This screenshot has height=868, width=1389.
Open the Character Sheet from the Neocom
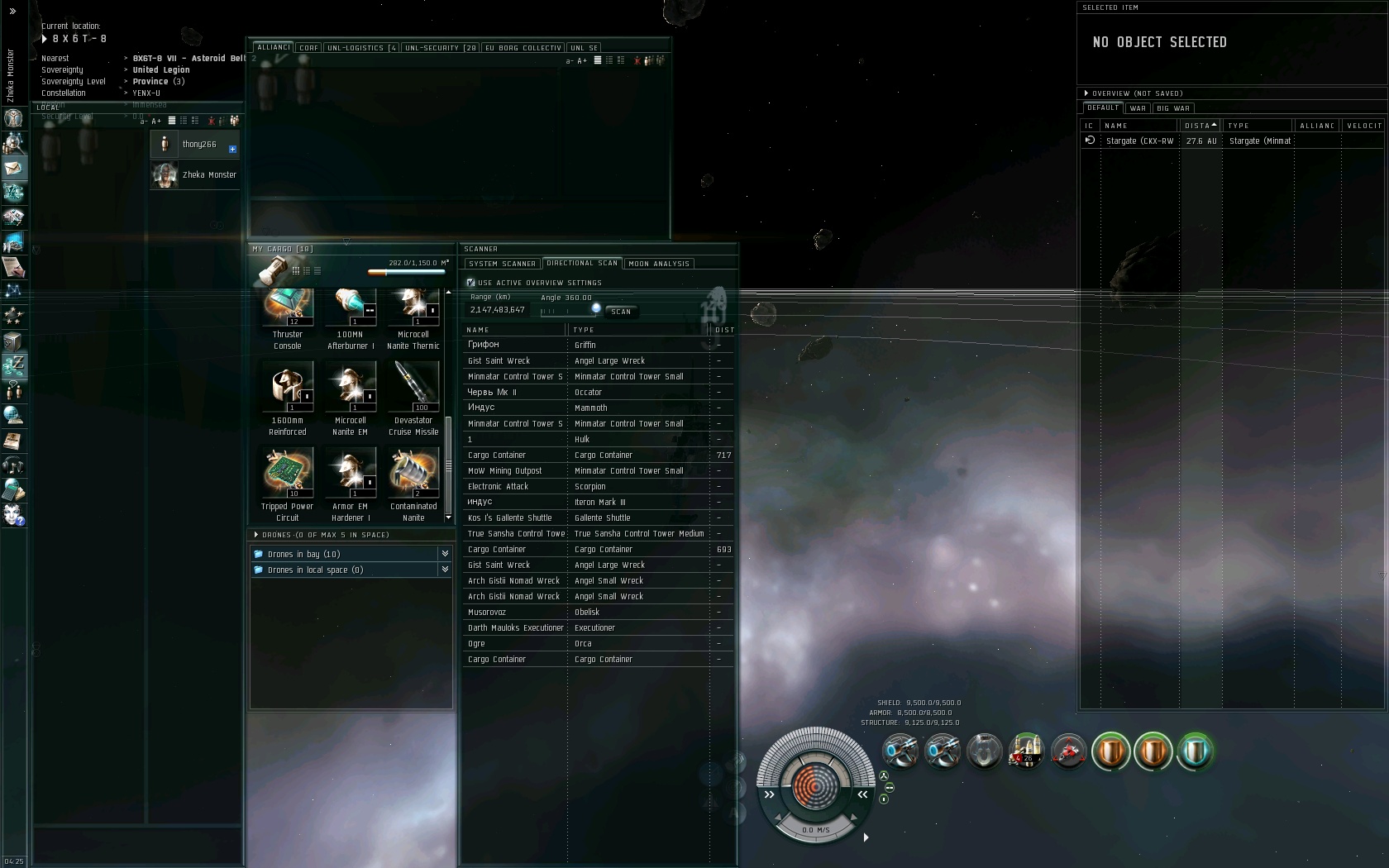click(13, 118)
